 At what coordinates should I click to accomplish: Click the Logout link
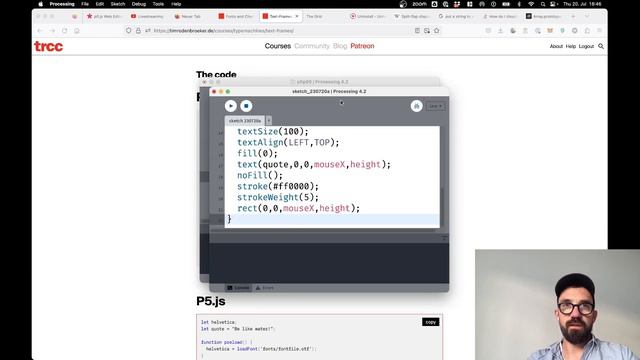[x=586, y=46]
